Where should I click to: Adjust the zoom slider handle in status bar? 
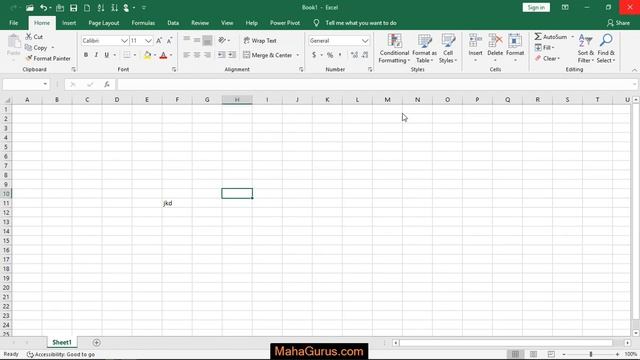click(x=591, y=354)
